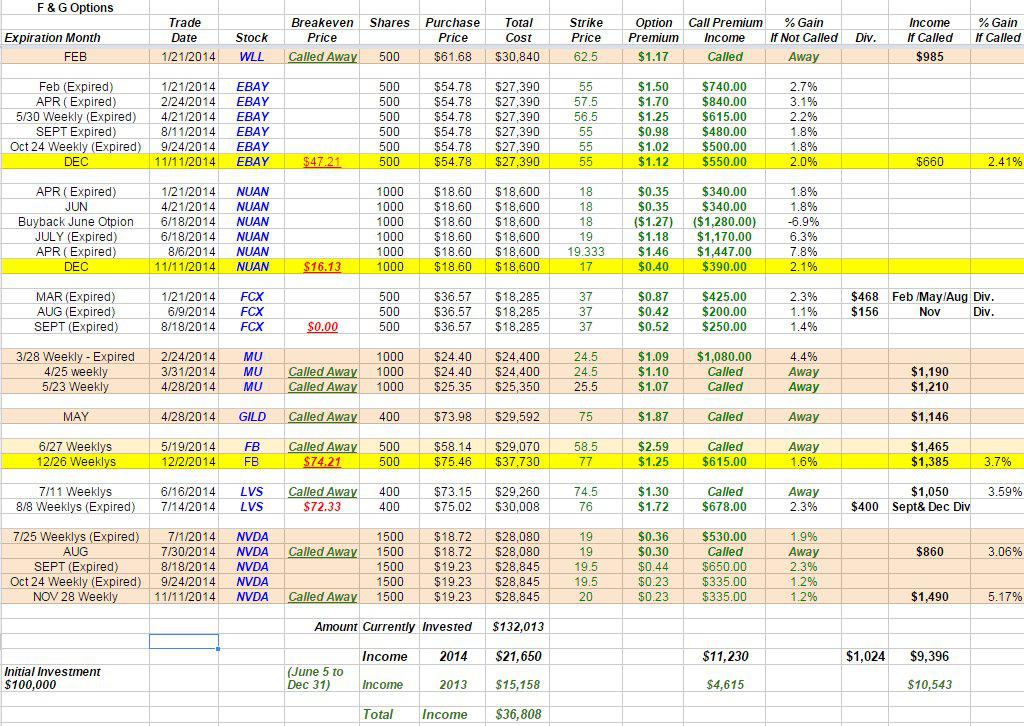
Task: Select the WLL stock cell
Action: point(251,57)
